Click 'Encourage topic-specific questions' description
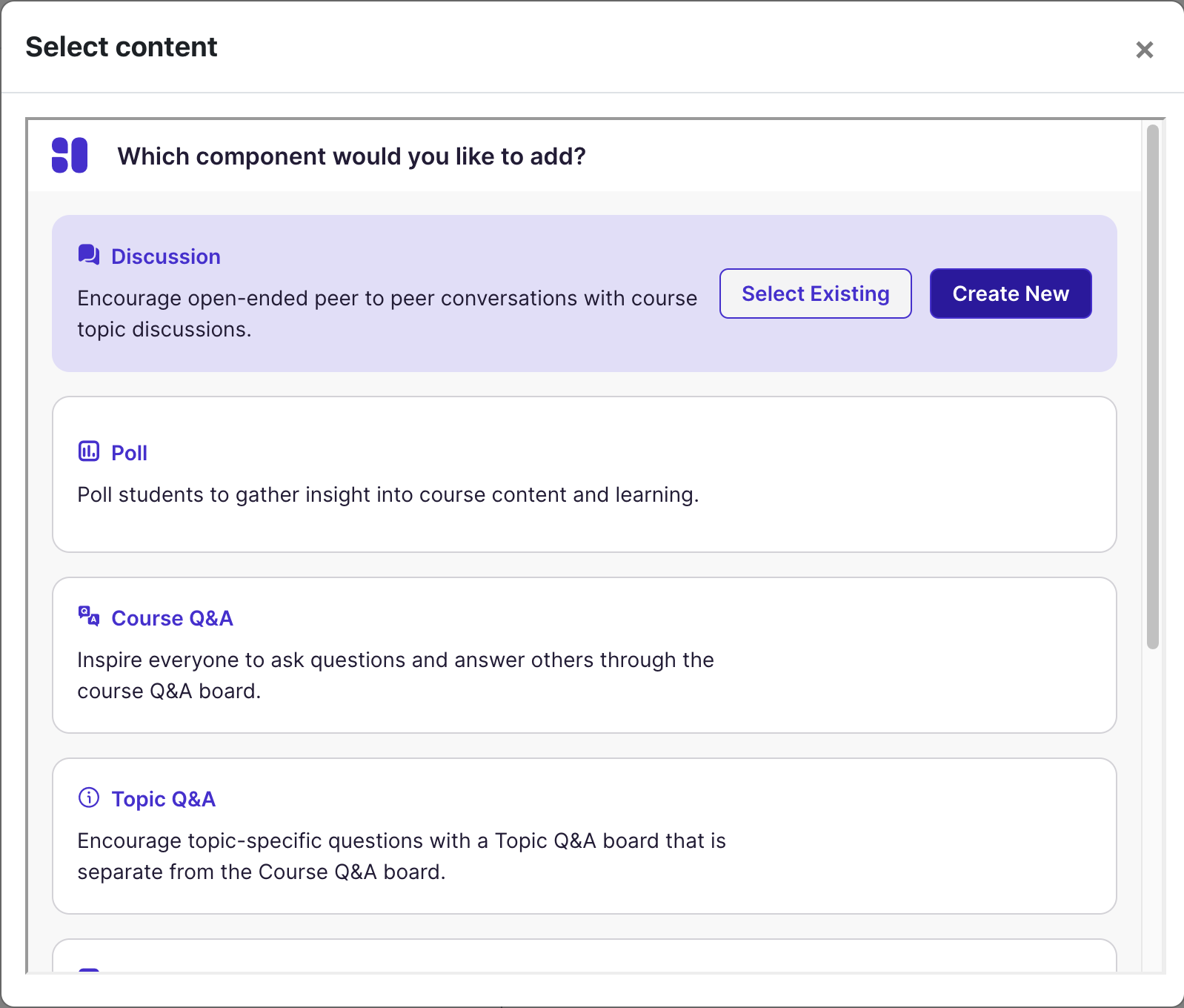Viewport: 1184px width, 1008px height. point(402,856)
